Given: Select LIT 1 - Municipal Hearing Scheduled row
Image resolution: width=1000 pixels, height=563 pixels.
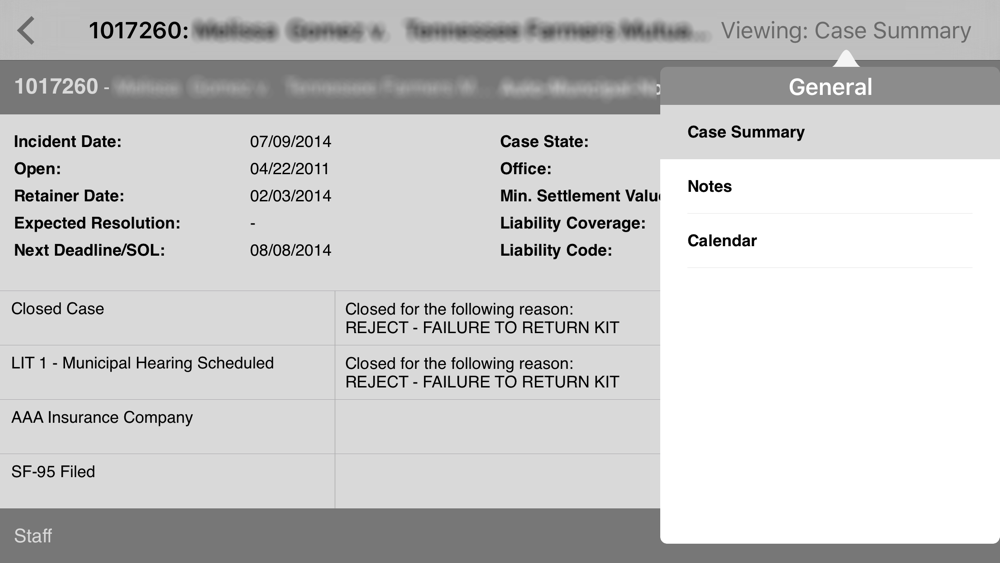Looking at the screenshot, I should coord(167,372).
